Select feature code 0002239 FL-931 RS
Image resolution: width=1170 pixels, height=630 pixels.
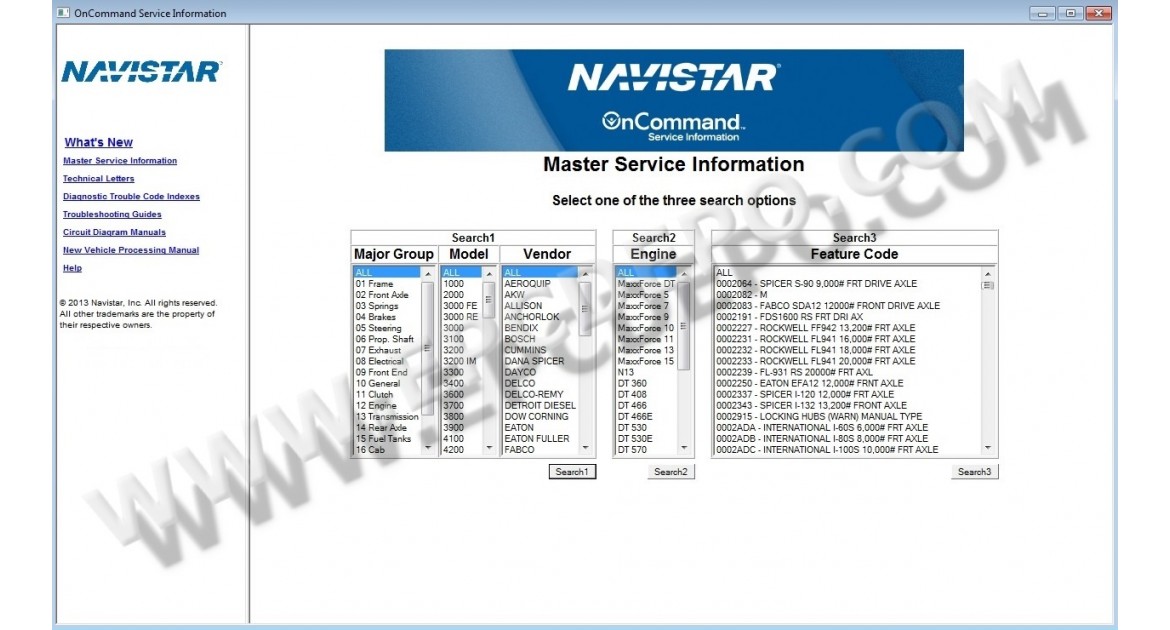pos(848,372)
